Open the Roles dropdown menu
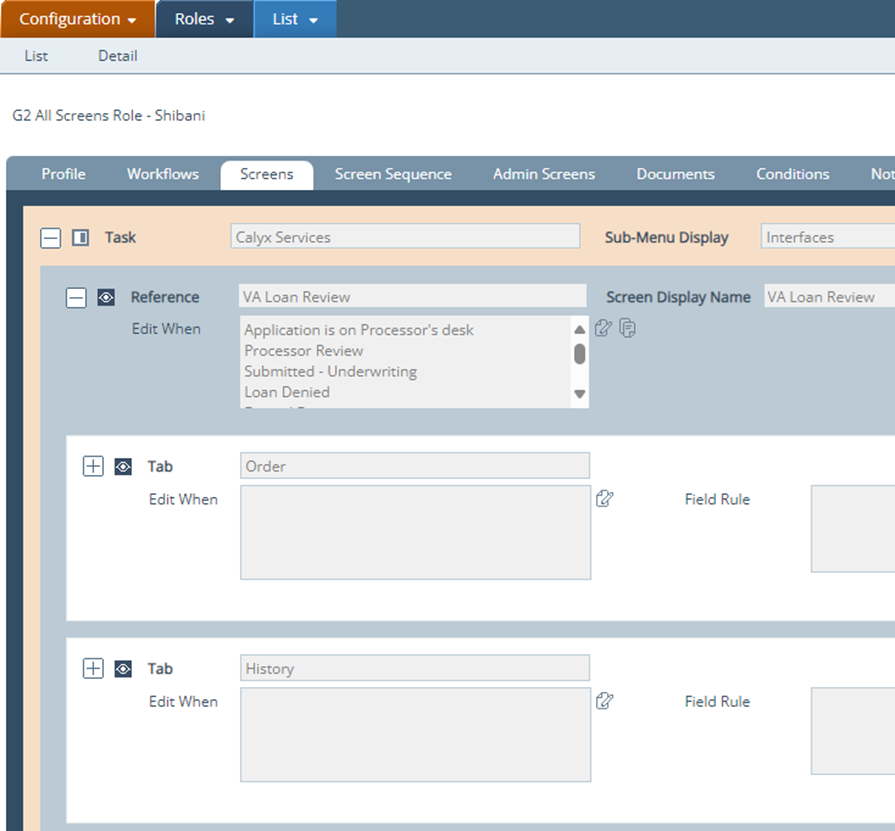Screen dimensions: 895x831 pyautogui.click(x=204, y=19)
